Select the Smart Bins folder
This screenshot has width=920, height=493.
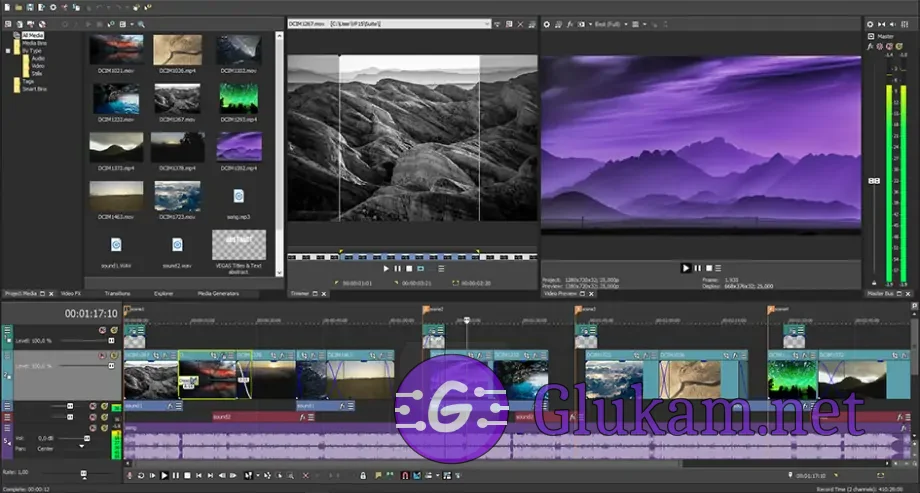35,88
